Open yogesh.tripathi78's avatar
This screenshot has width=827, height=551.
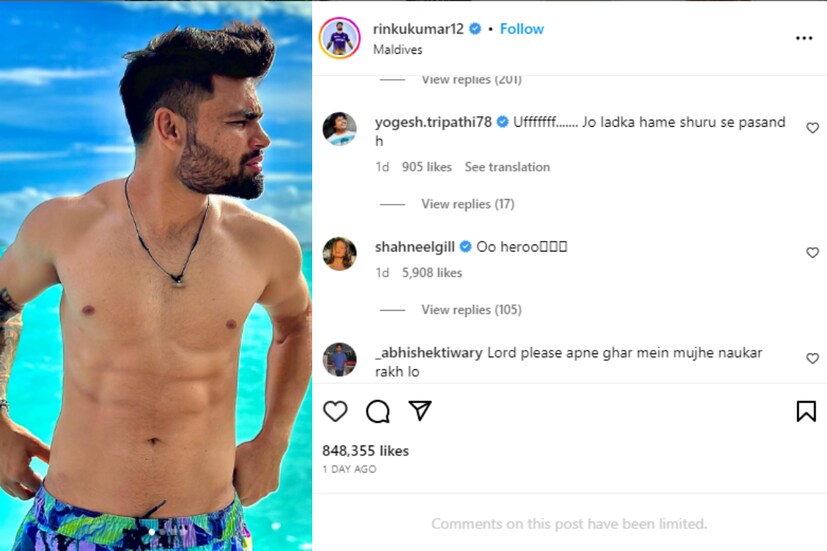pos(340,129)
